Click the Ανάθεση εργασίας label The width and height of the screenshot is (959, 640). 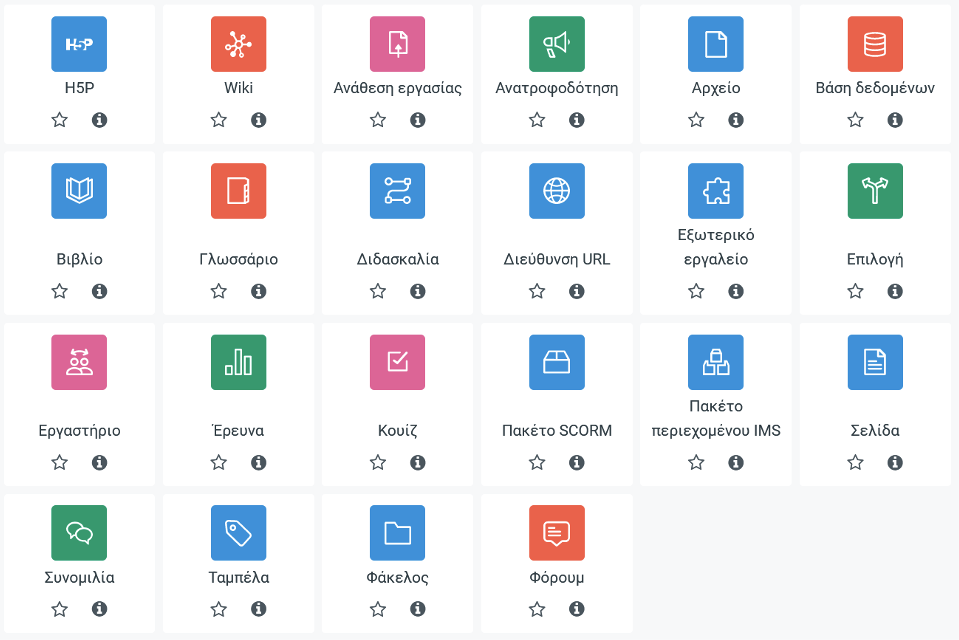pos(398,88)
